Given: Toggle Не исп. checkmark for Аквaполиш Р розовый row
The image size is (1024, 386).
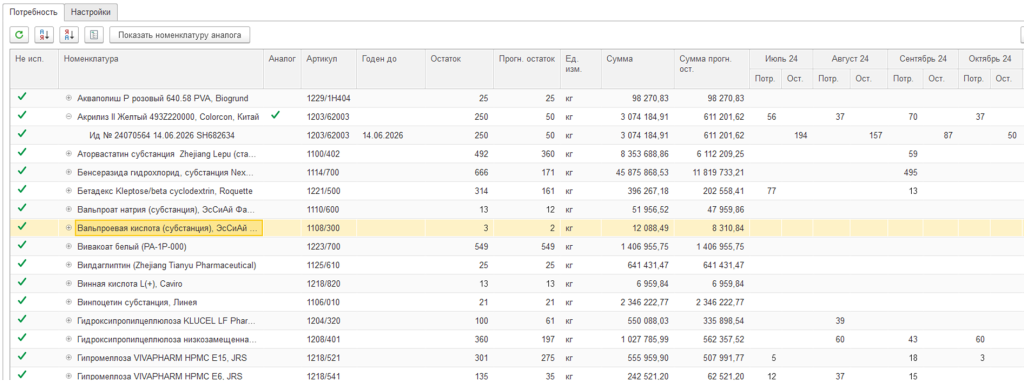Looking at the screenshot, I should click(x=22, y=97).
